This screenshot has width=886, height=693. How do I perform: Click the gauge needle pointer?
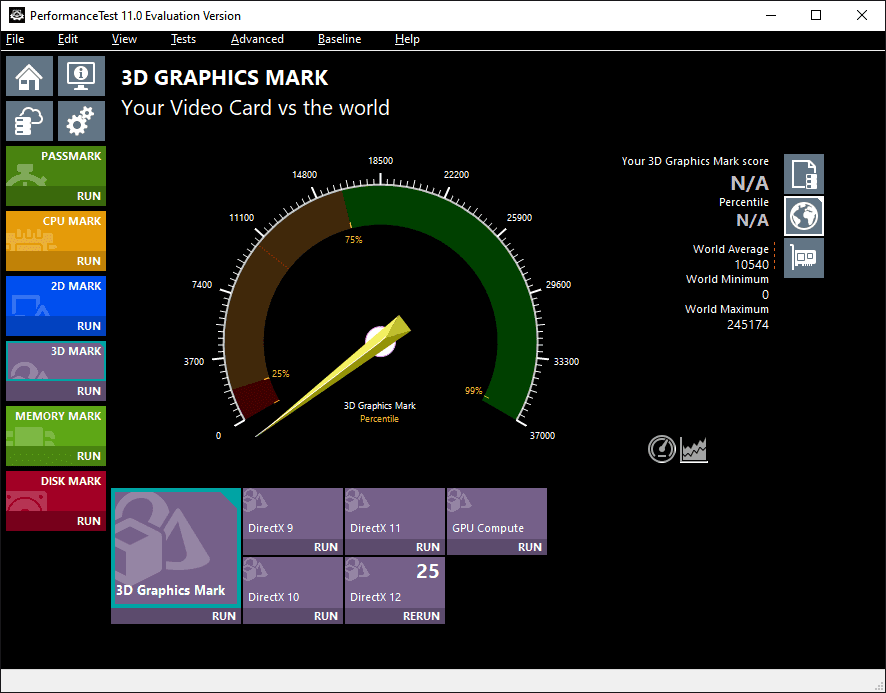tap(333, 376)
